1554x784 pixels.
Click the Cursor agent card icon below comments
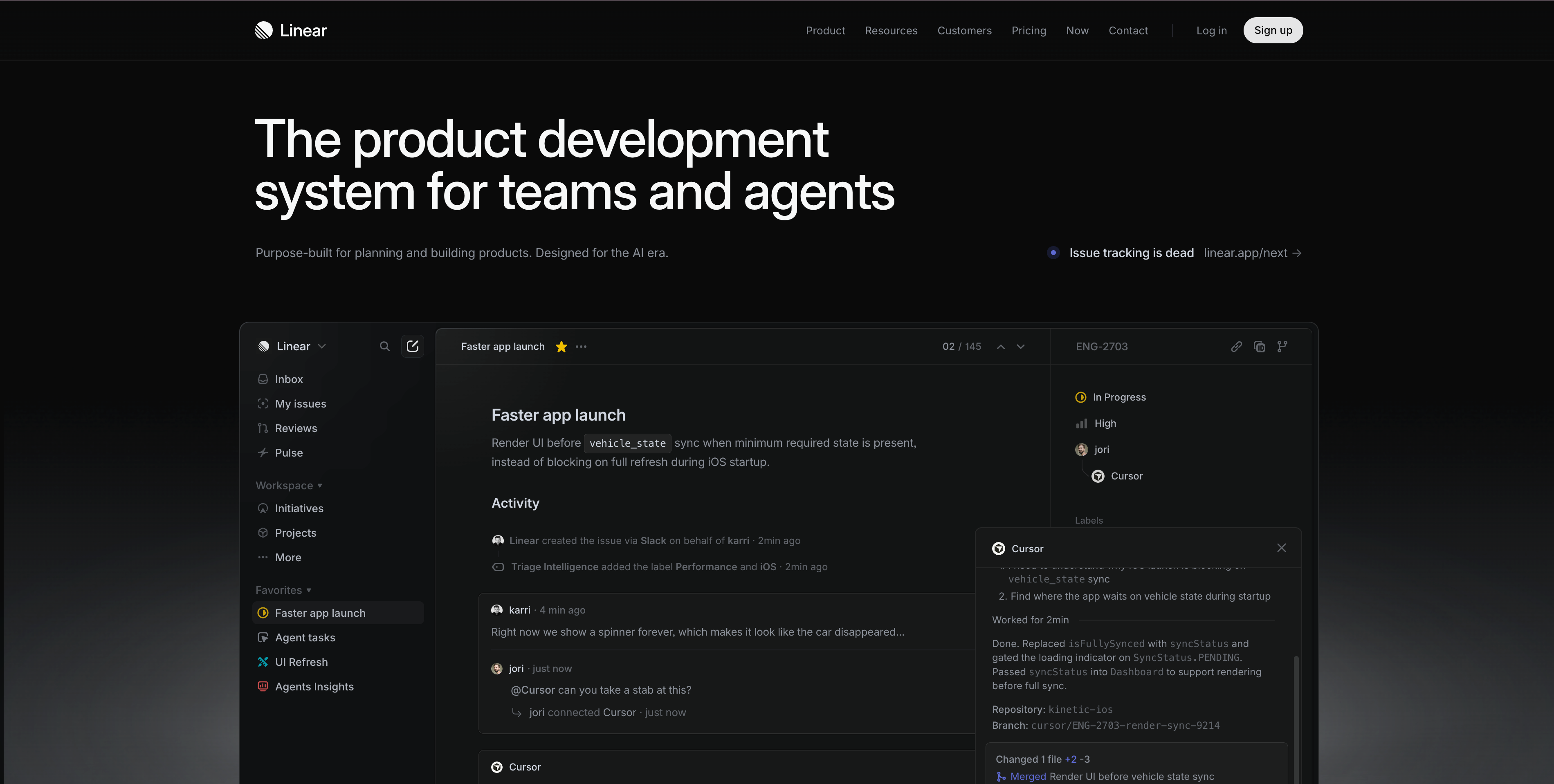pyautogui.click(x=496, y=767)
